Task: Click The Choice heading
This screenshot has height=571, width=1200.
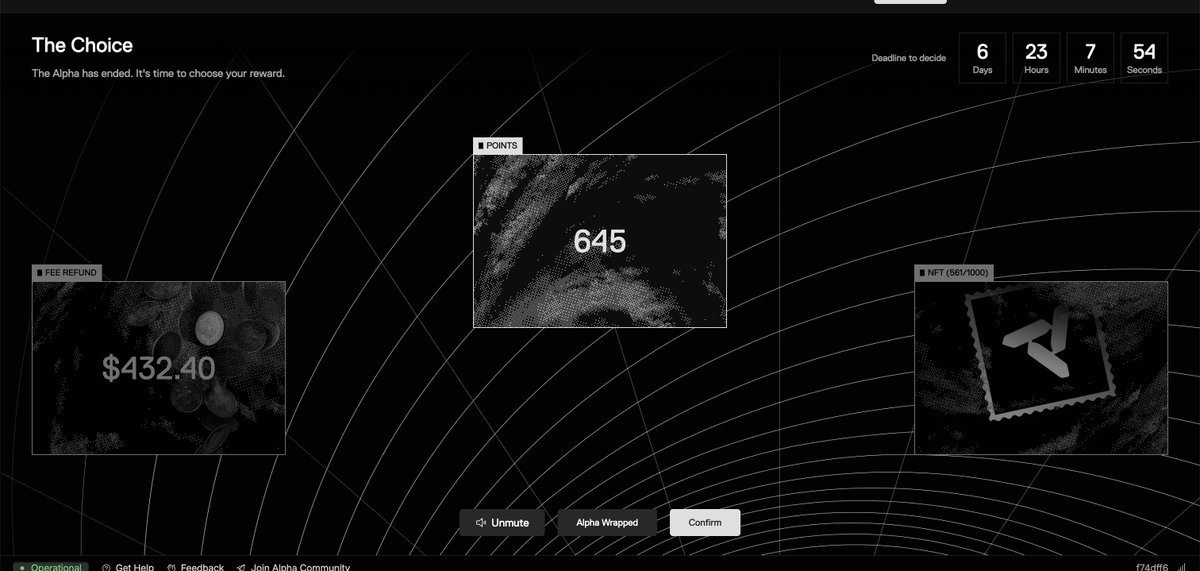Action: click(x=82, y=45)
